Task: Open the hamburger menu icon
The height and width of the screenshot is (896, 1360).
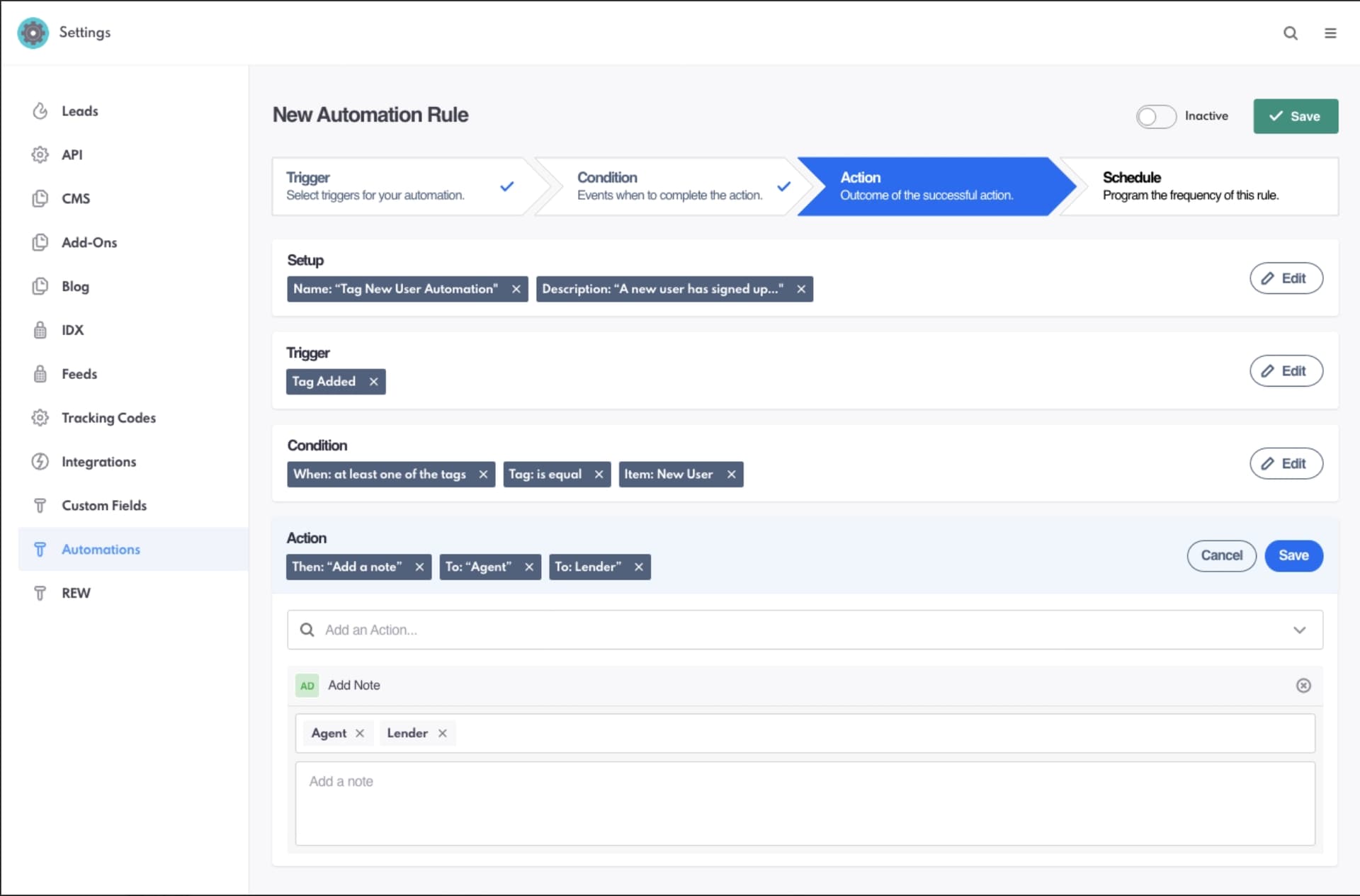Action: [x=1330, y=33]
